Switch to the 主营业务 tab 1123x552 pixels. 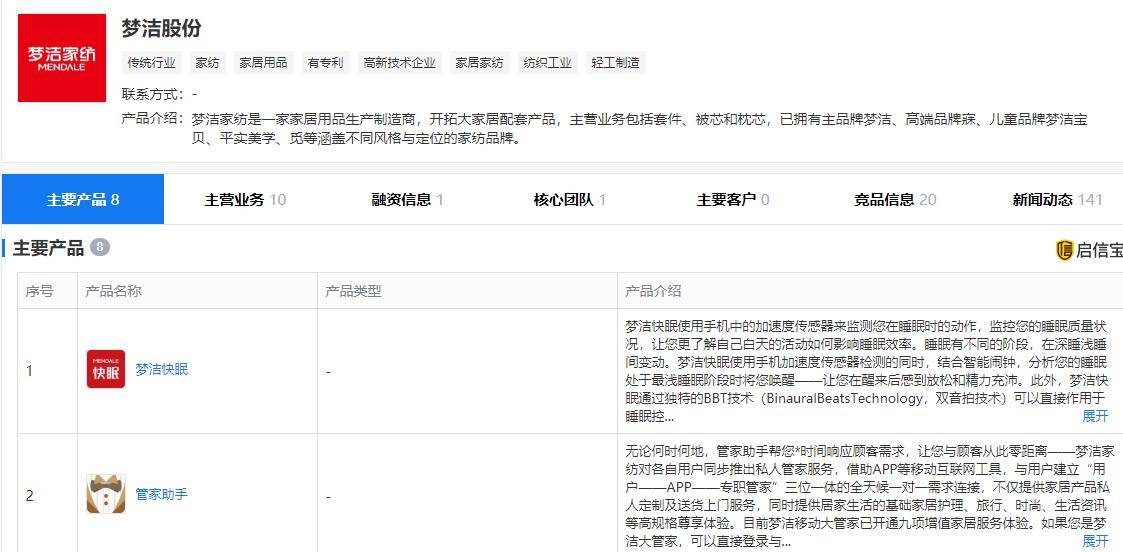245,199
